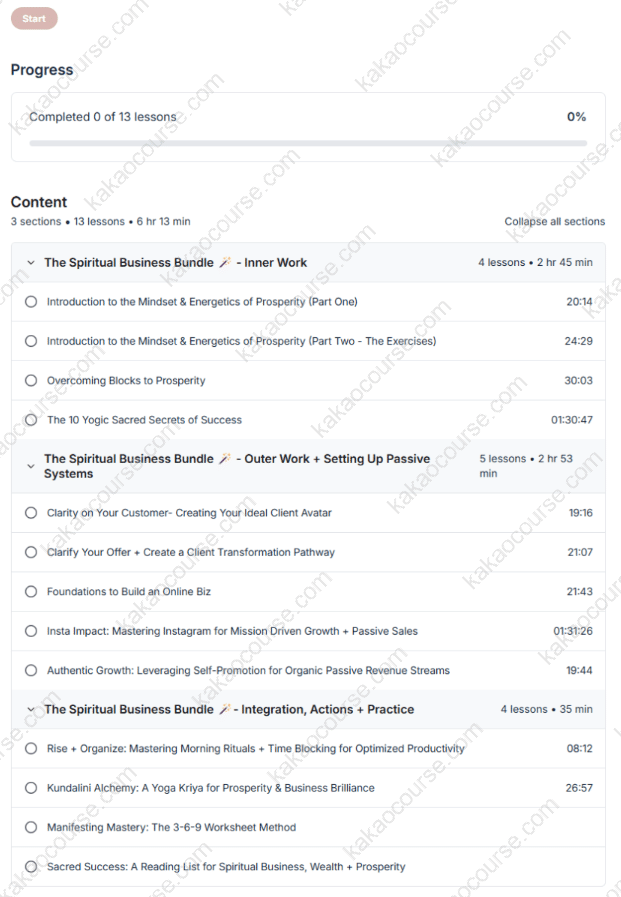The width and height of the screenshot is (621, 897).
Task: Toggle completion circle for Clarity on Your Customer
Action: 31,513
